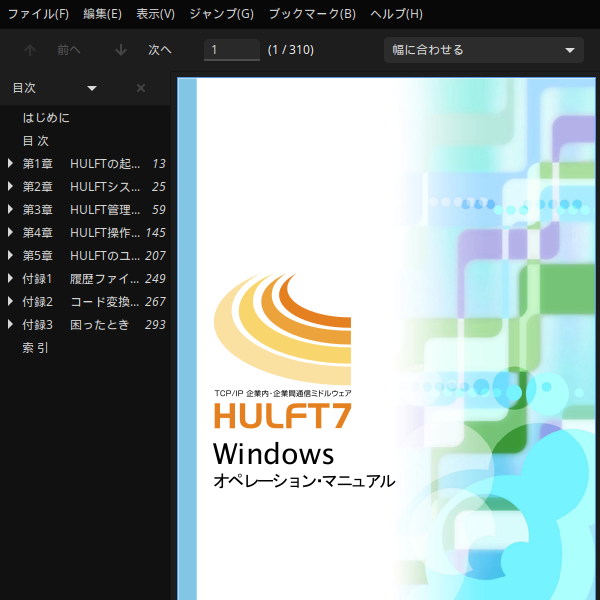Jump to 第1章 HULFTの起... chapter
Viewport: 600px width, 600px height.
click(81, 164)
